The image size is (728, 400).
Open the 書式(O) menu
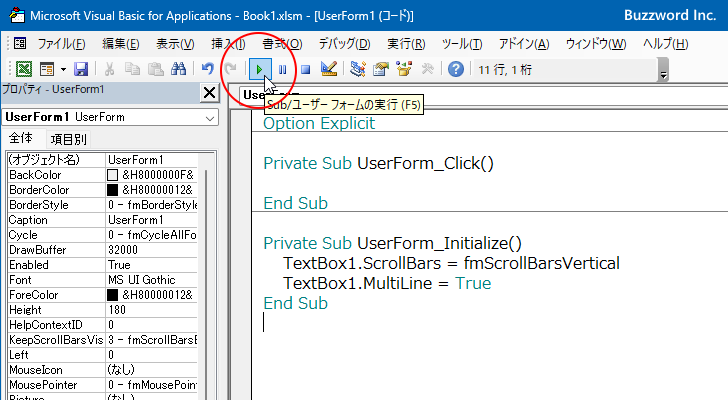[282, 44]
